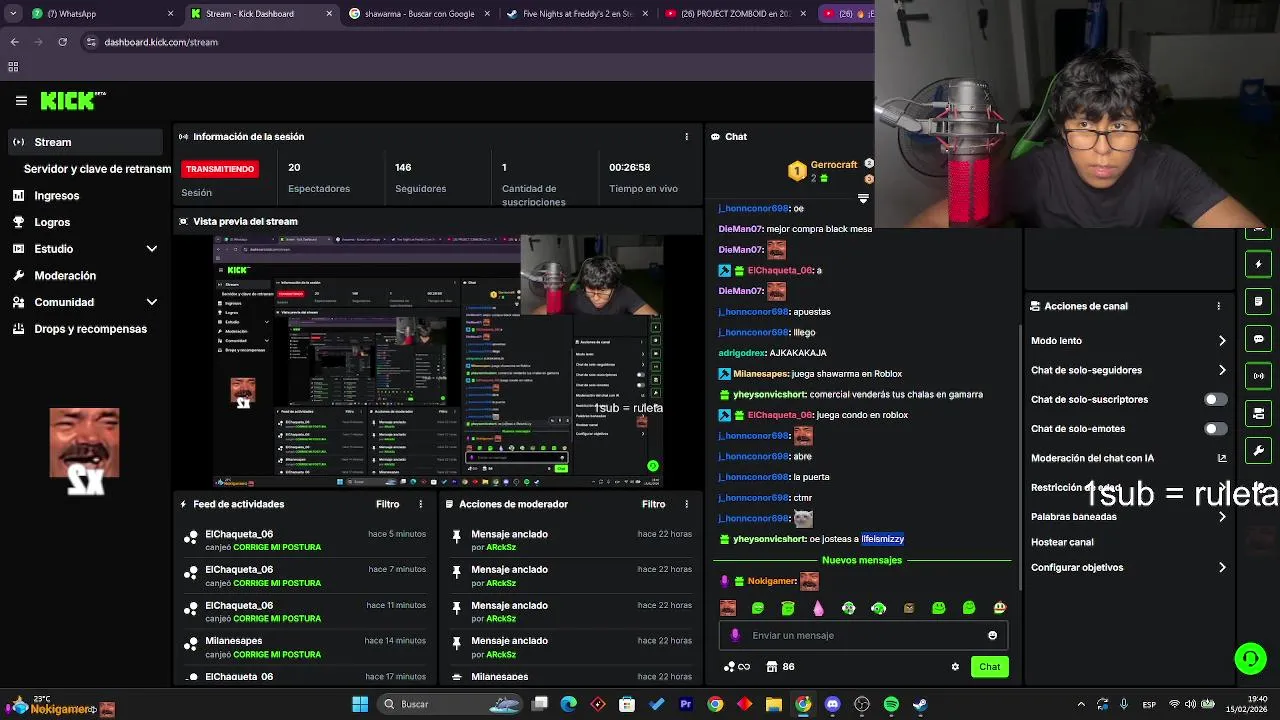Click the green Chat send button

[989, 667]
